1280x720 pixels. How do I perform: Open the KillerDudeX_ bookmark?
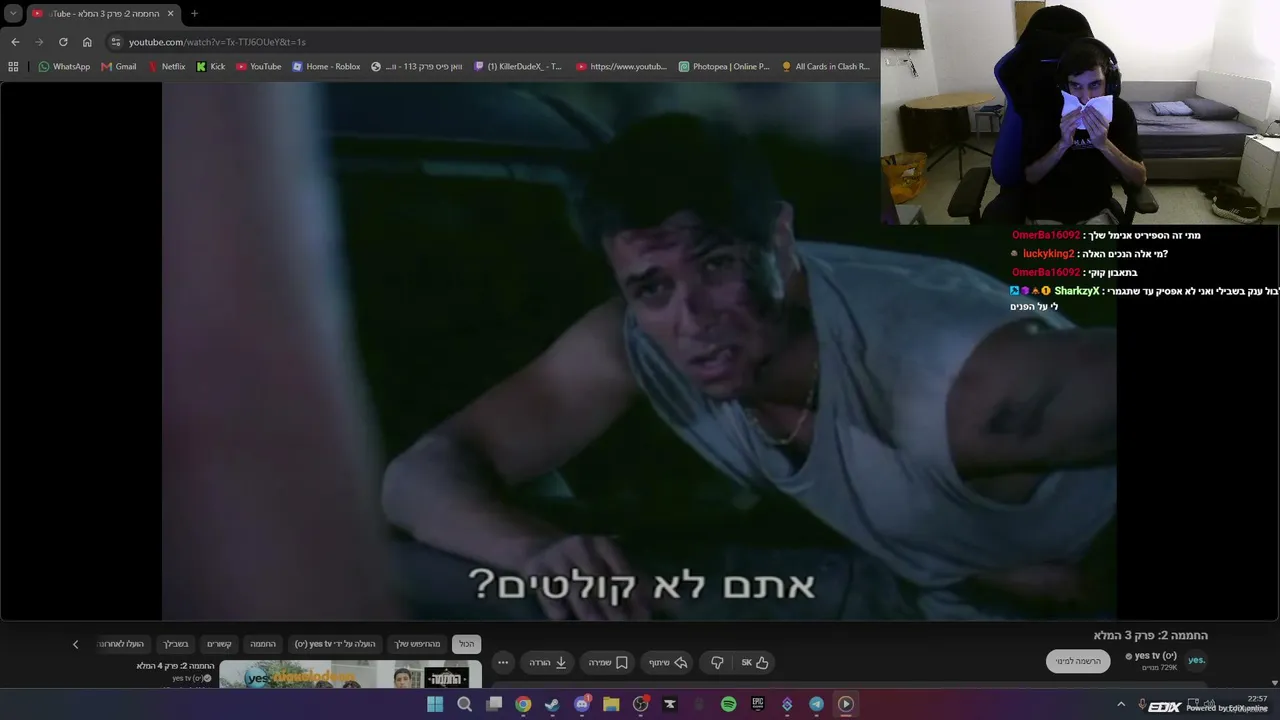(x=518, y=67)
